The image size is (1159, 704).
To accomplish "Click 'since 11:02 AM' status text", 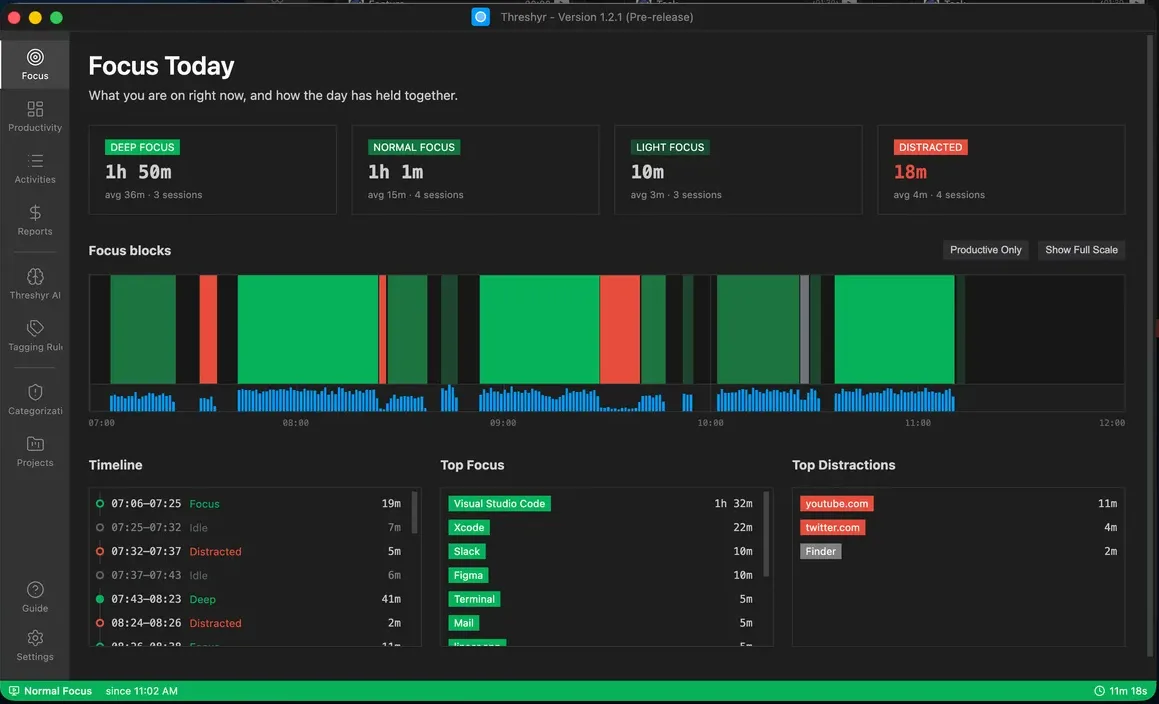I will point(141,691).
